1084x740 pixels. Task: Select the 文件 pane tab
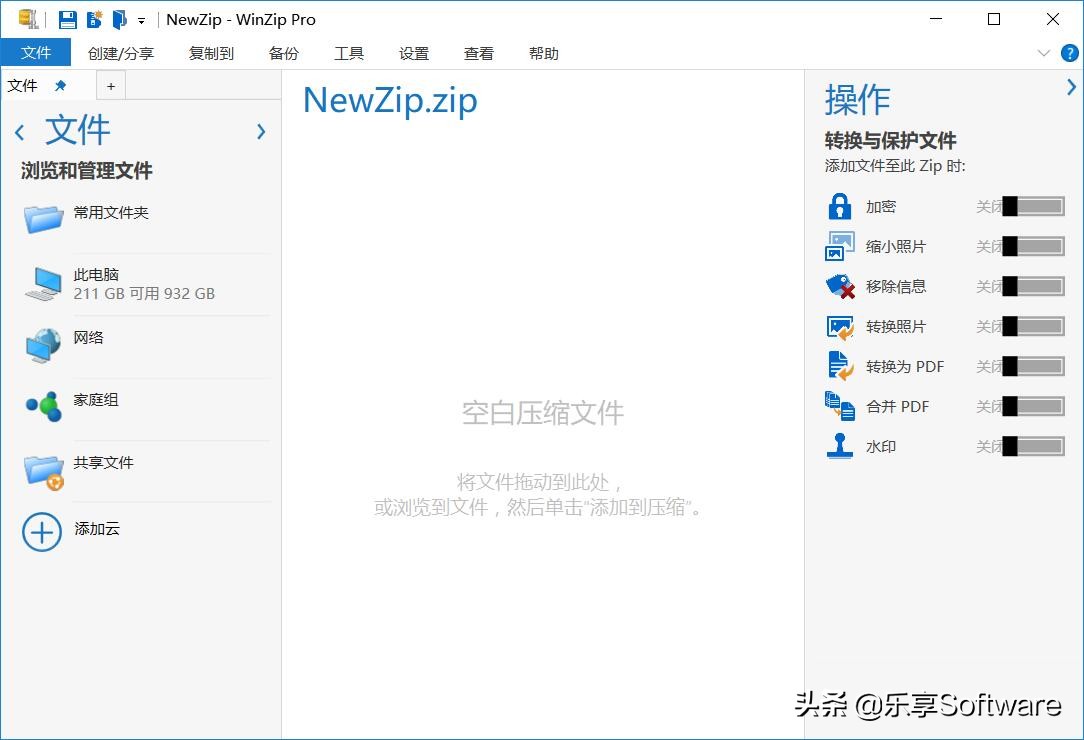click(x=23, y=86)
